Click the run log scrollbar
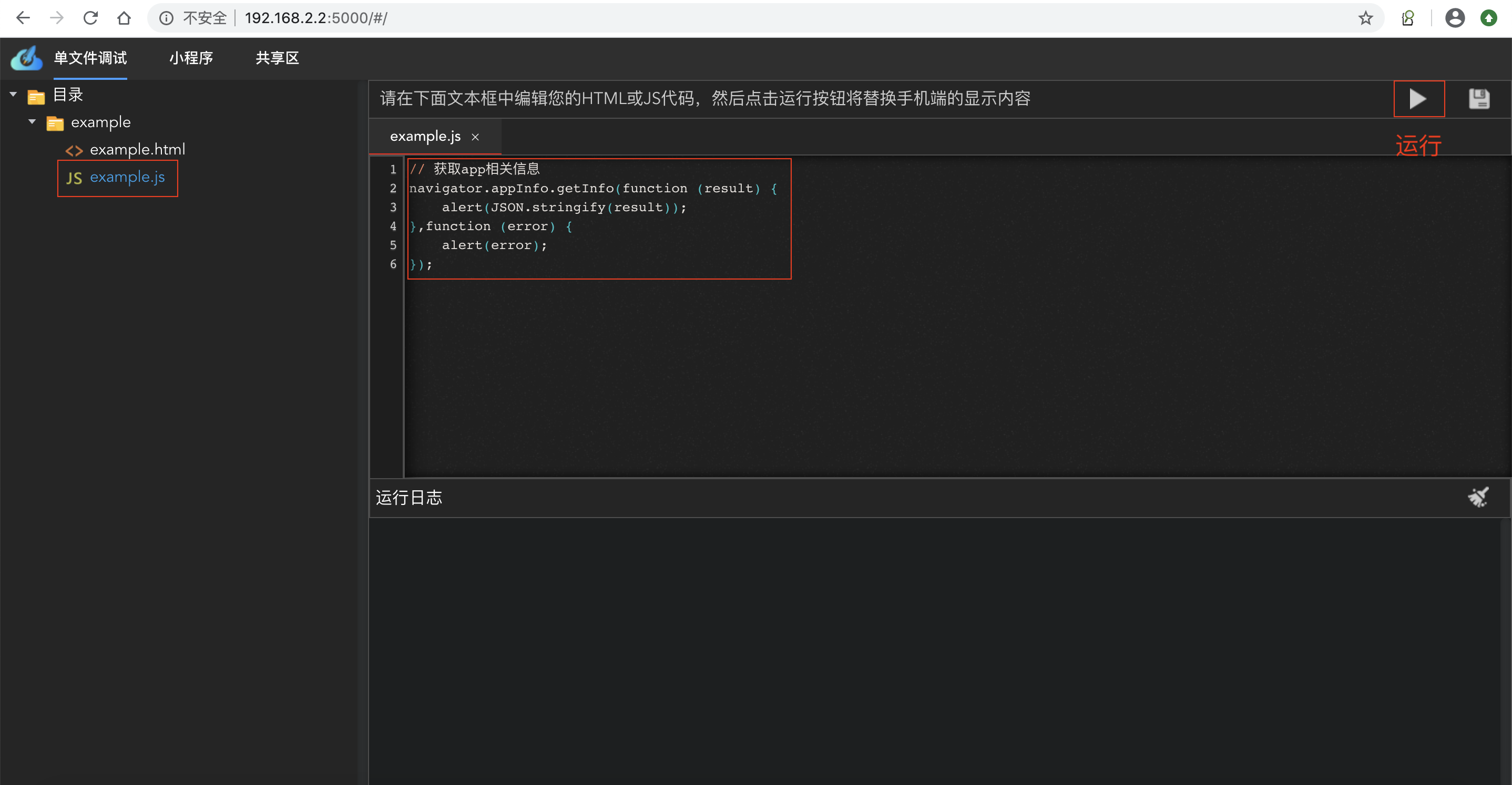The image size is (1512, 785). (x=1506, y=650)
